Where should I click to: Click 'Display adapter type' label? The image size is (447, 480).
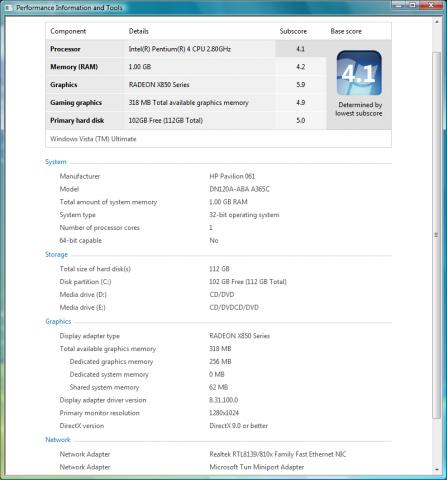click(x=89, y=336)
